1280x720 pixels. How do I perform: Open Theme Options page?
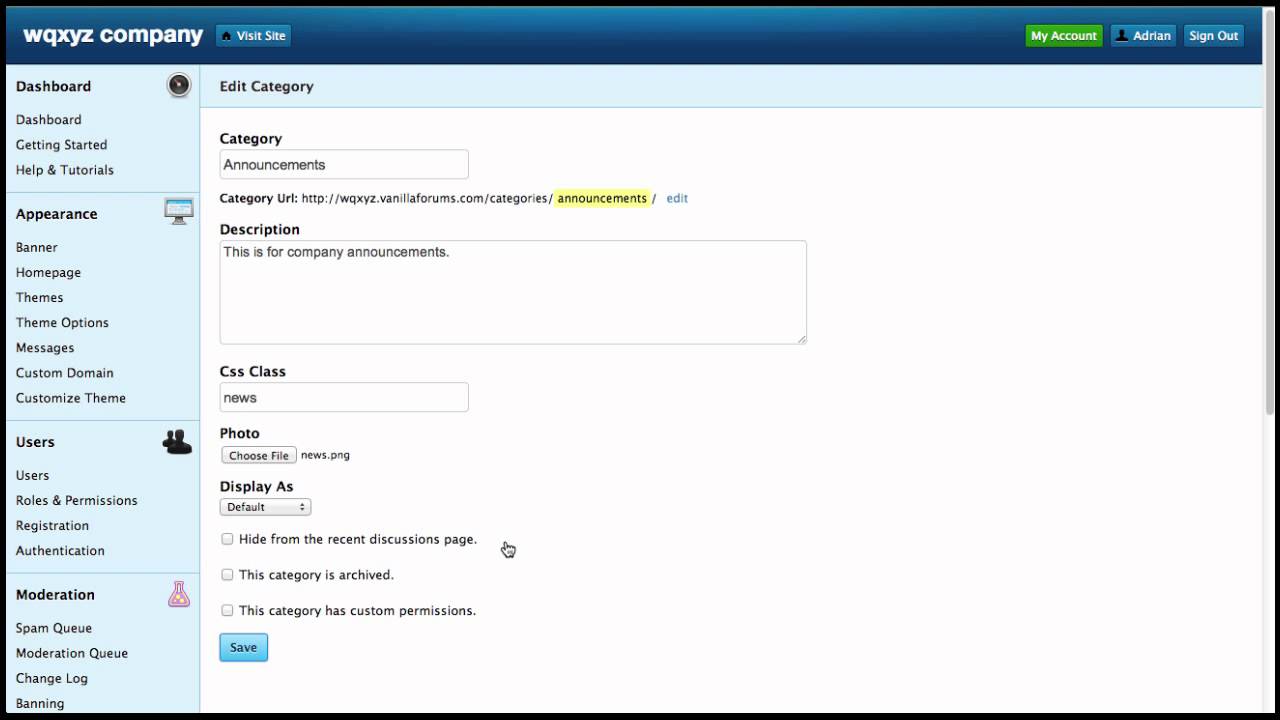[62, 322]
